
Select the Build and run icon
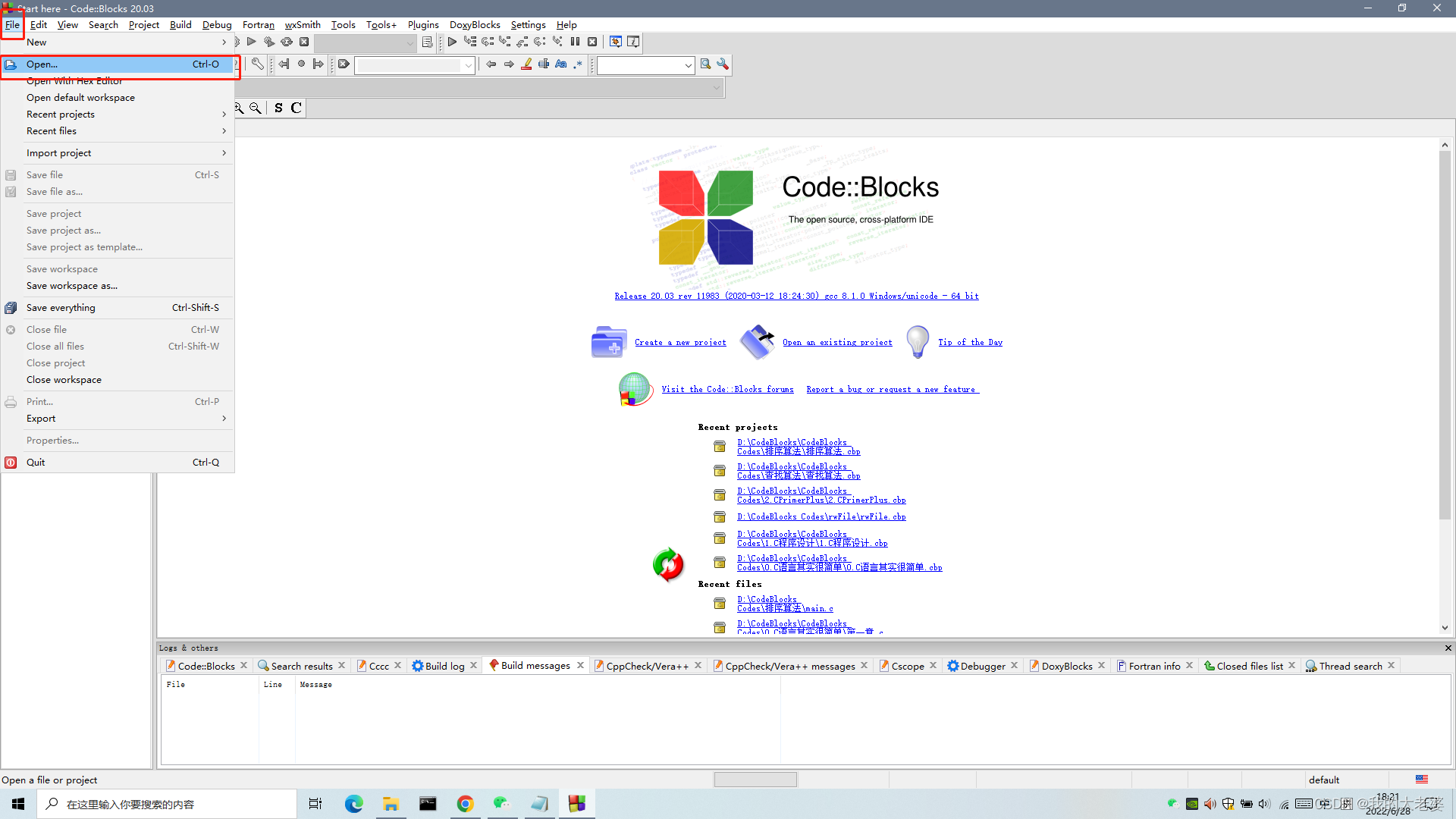pyautogui.click(x=270, y=42)
